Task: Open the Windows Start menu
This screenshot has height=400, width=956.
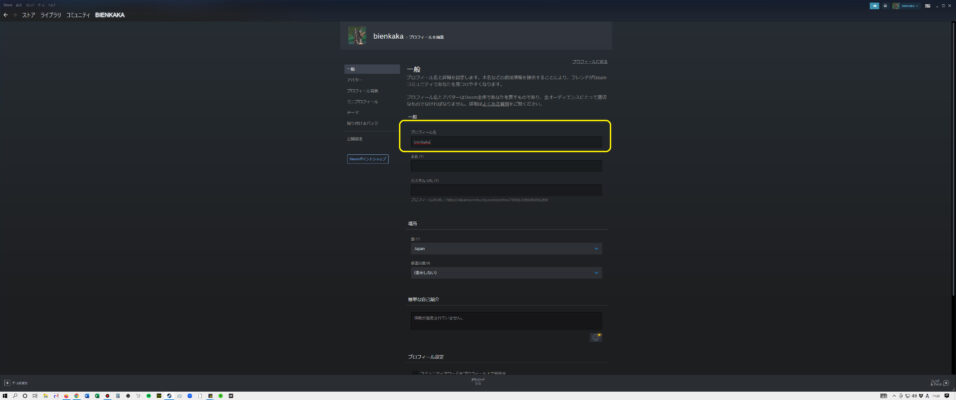Action: [x=5, y=395]
